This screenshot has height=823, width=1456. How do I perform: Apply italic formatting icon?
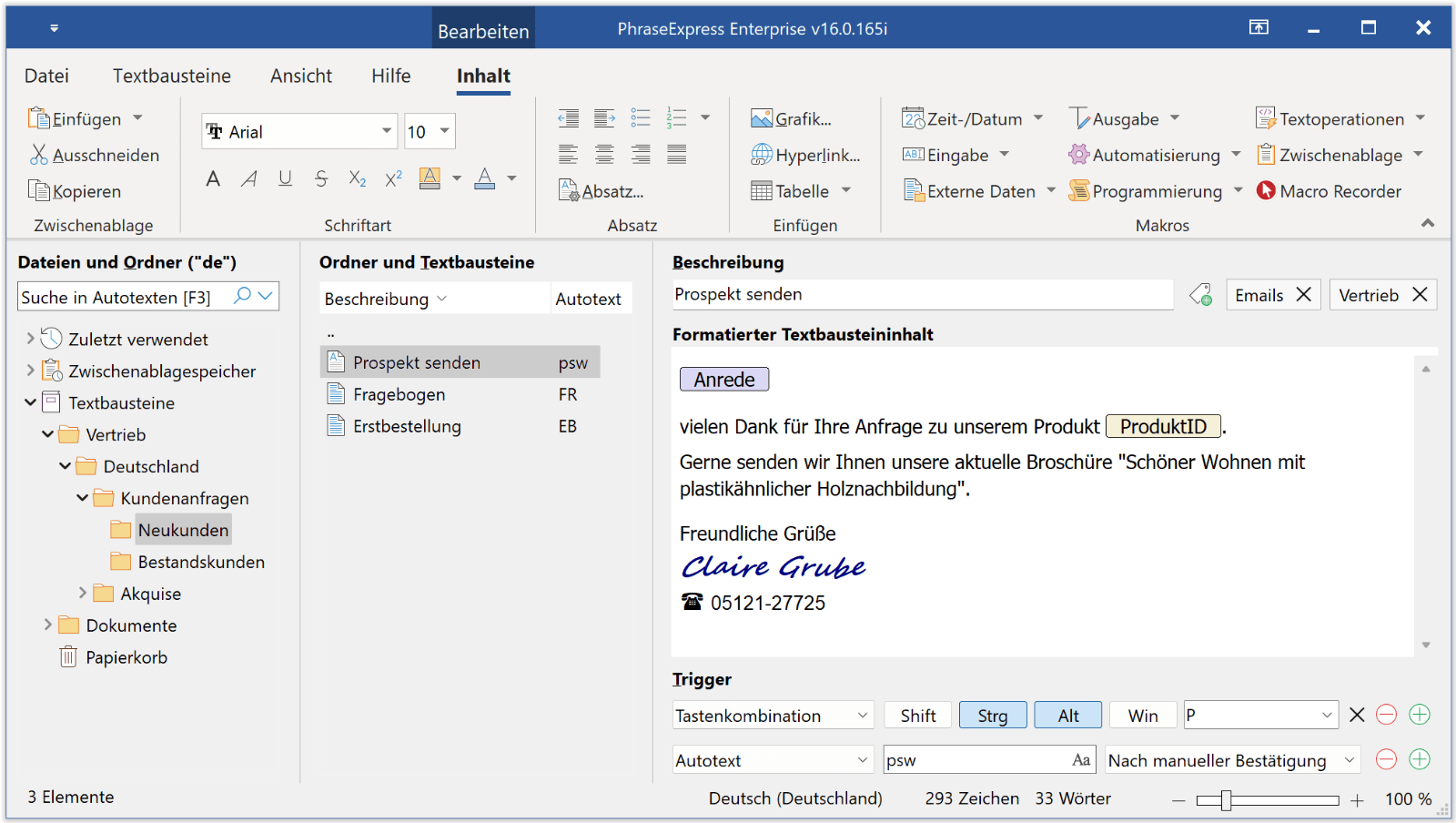click(248, 178)
